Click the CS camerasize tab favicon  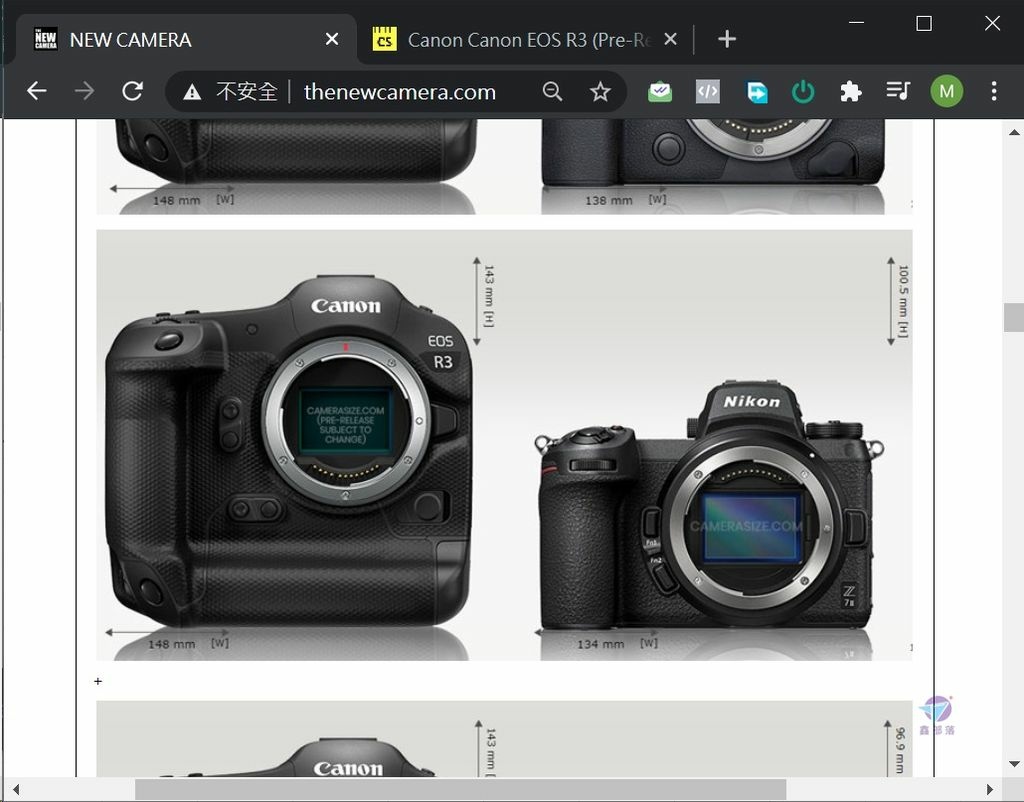click(385, 39)
